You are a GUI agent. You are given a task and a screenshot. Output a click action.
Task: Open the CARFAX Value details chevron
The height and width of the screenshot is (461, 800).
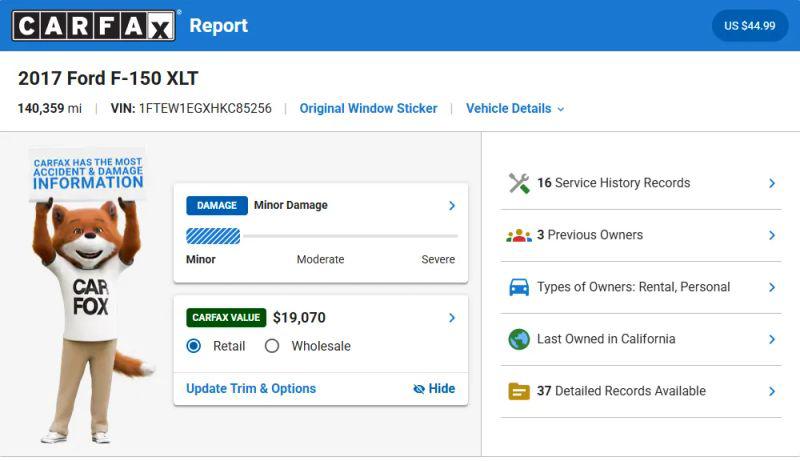(x=452, y=318)
